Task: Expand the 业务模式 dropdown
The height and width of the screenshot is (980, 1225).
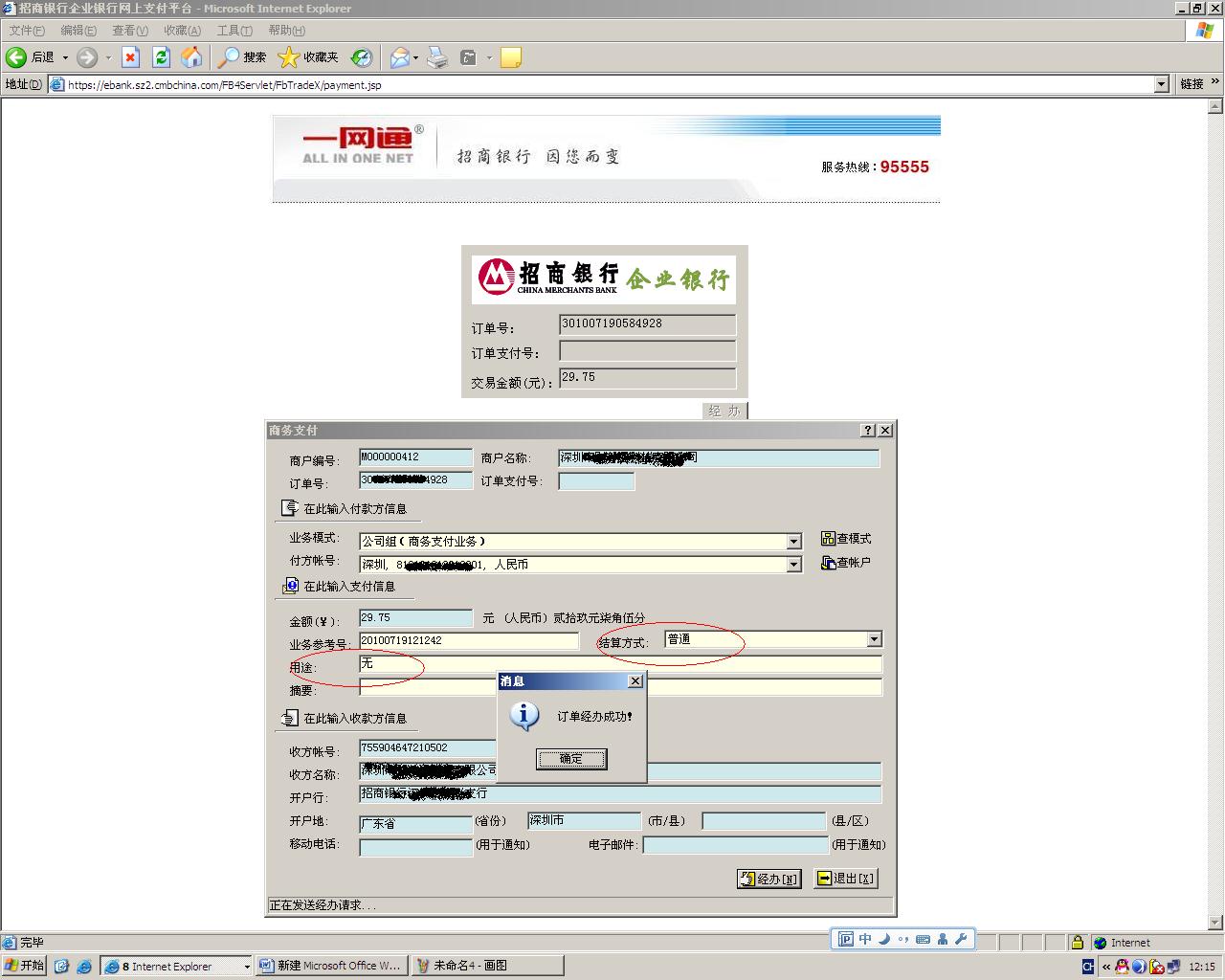Action: (793, 542)
